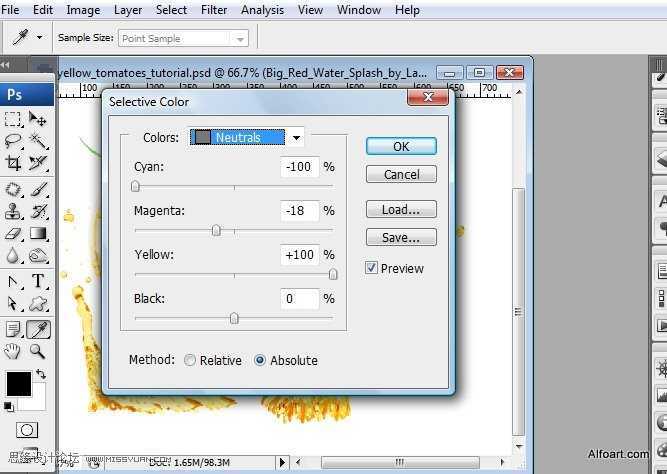This screenshot has height=474, width=667.
Task: Open the Window menu
Action: click(359, 9)
